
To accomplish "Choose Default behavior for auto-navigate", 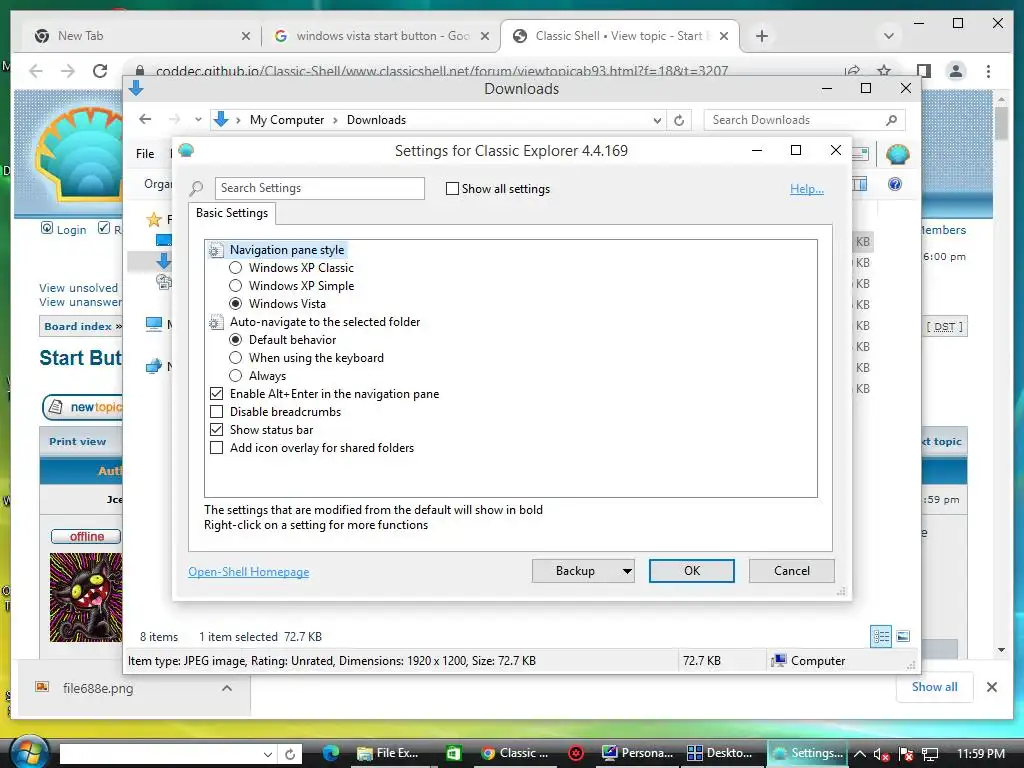I will pyautogui.click(x=236, y=340).
